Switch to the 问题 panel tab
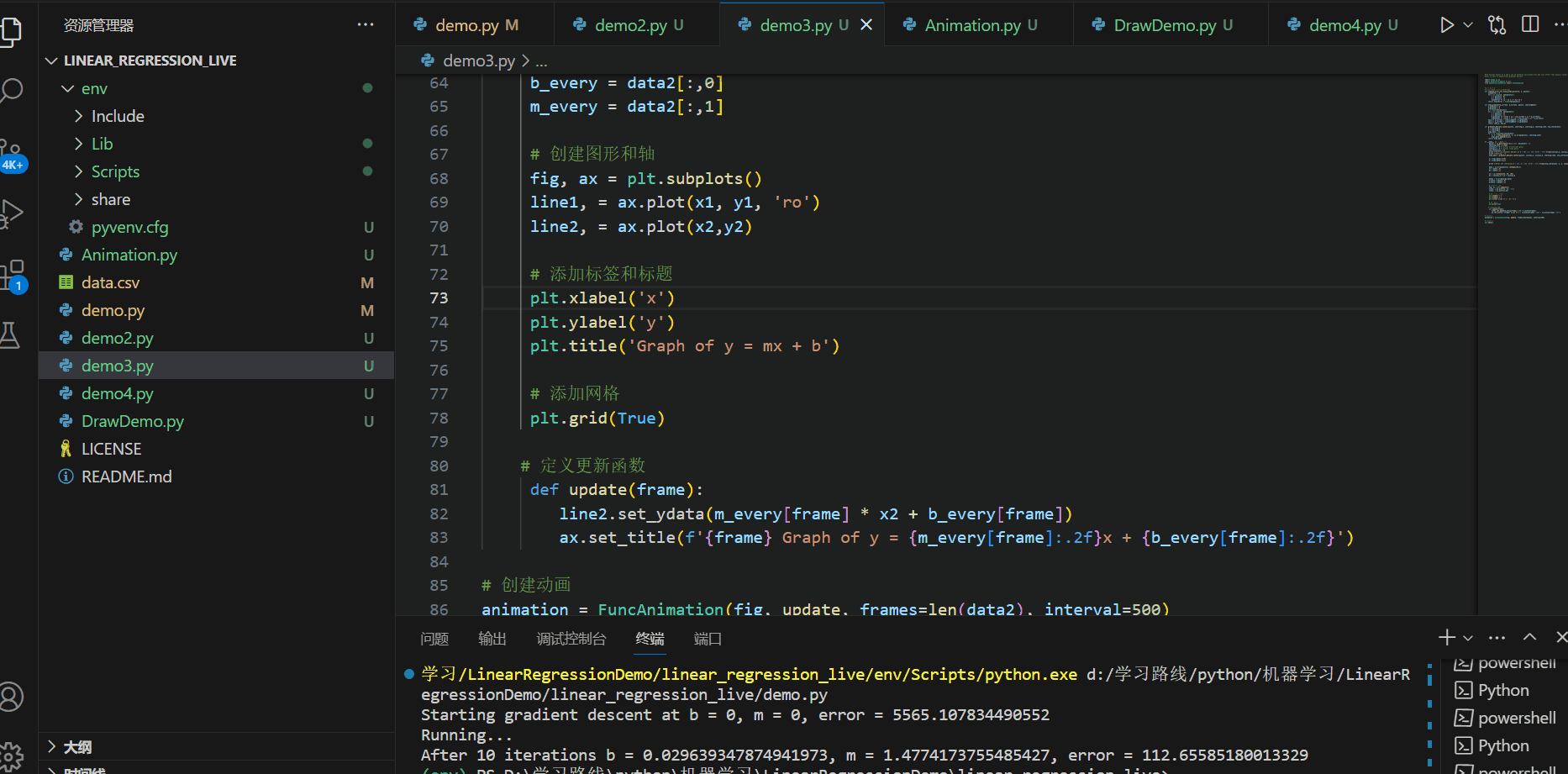 pos(434,639)
